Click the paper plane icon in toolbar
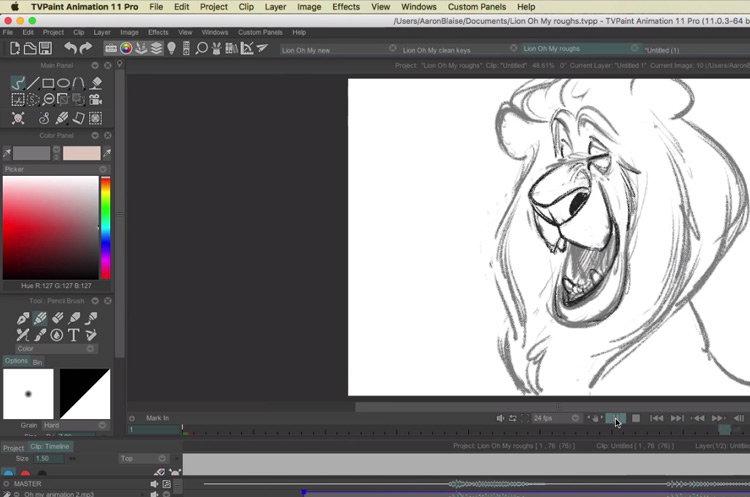The height and width of the screenshot is (497, 750). click(x=262, y=48)
